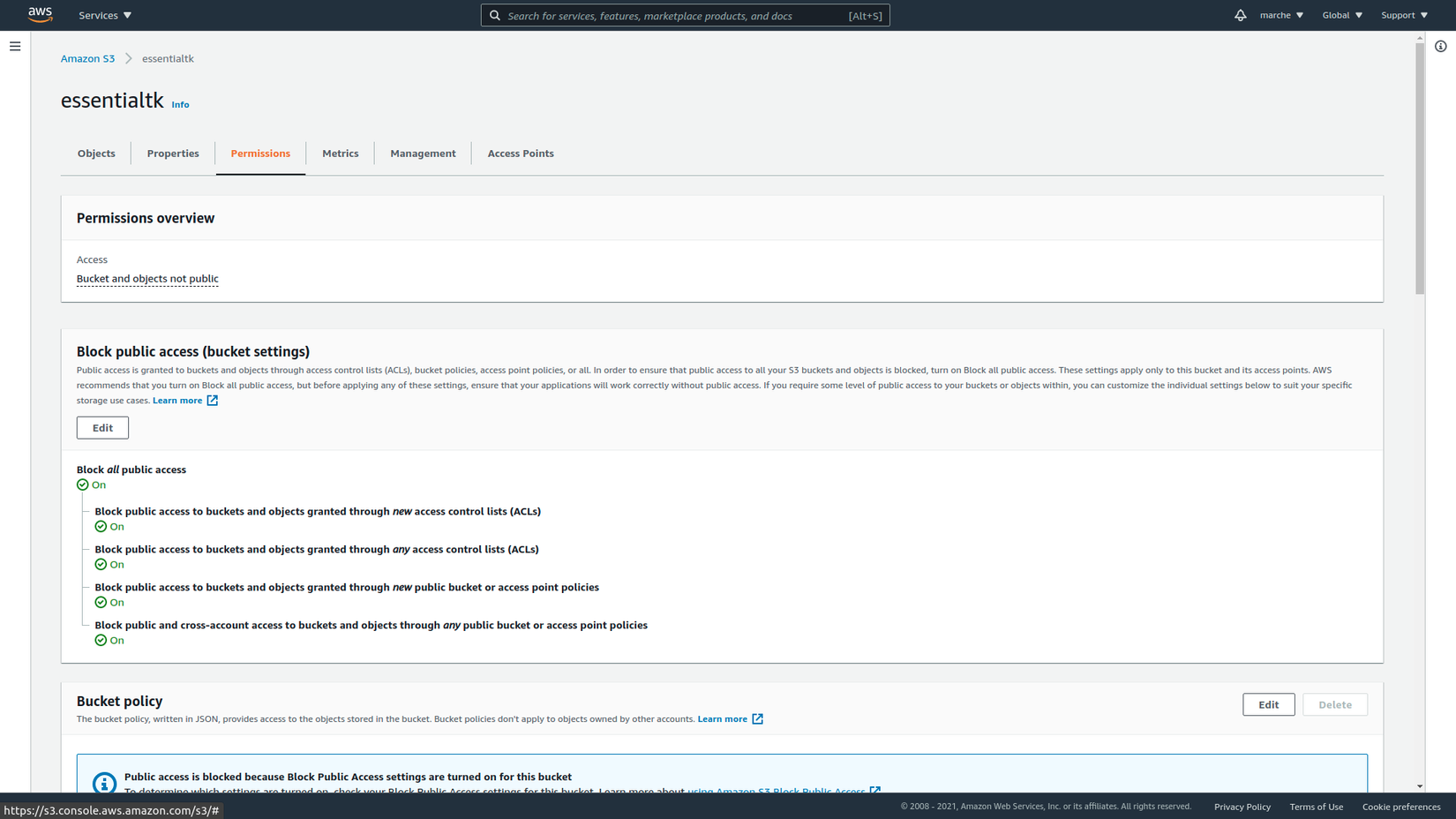Image resolution: width=1456 pixels, height=819 pixels.
Task: Open Cookie preferences in footer
Action: [x=1401, y=807]
